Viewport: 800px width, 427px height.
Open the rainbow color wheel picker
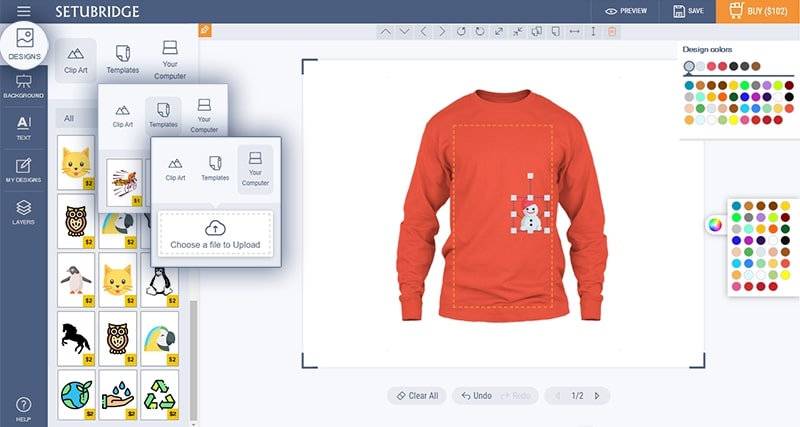(715, 224)
